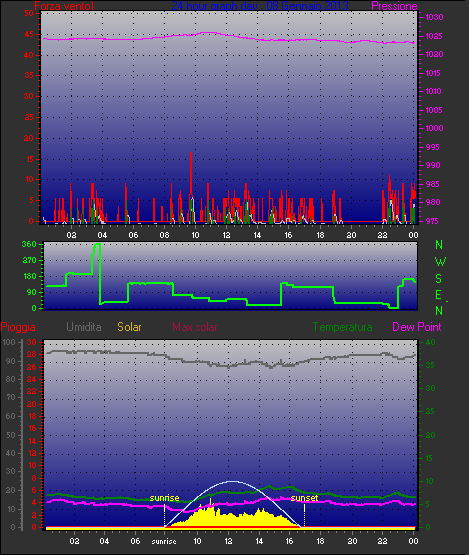
Task: Click the 'Umidita' legend label
Action: (84, 327)
